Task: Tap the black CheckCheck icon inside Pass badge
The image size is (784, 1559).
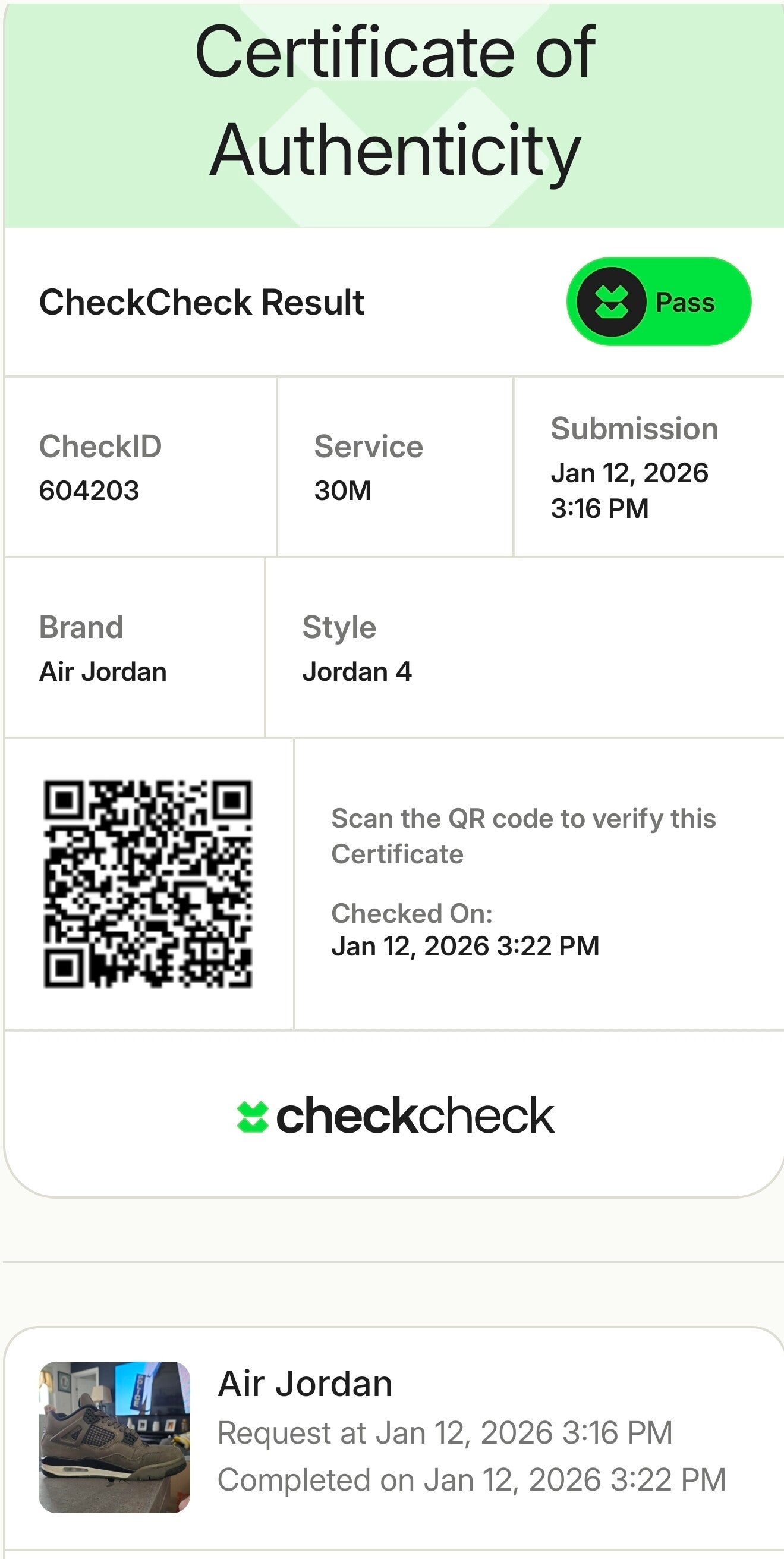Action: pyautogui.click(x=611, y=302)
